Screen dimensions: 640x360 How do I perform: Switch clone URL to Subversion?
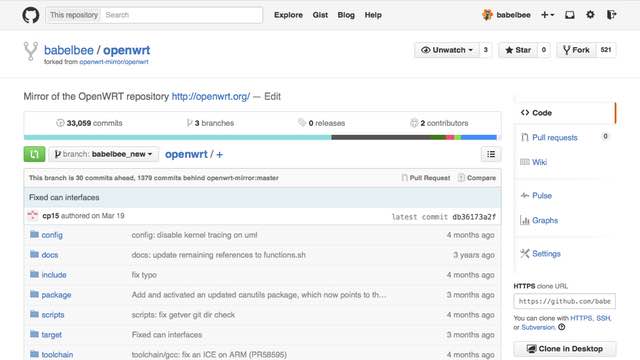point(538,327)
